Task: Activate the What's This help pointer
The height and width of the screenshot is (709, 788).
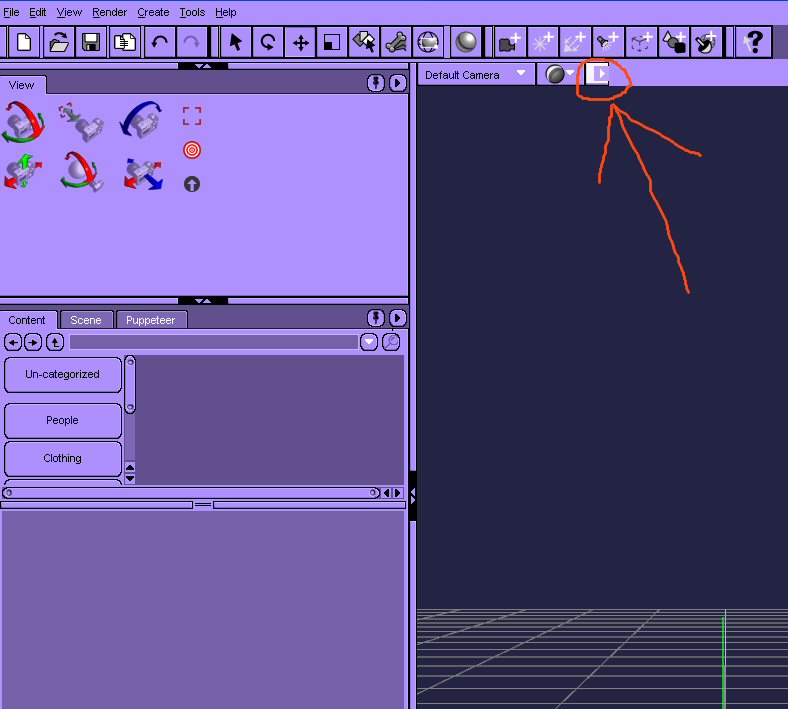Action: tap(753, 42)
